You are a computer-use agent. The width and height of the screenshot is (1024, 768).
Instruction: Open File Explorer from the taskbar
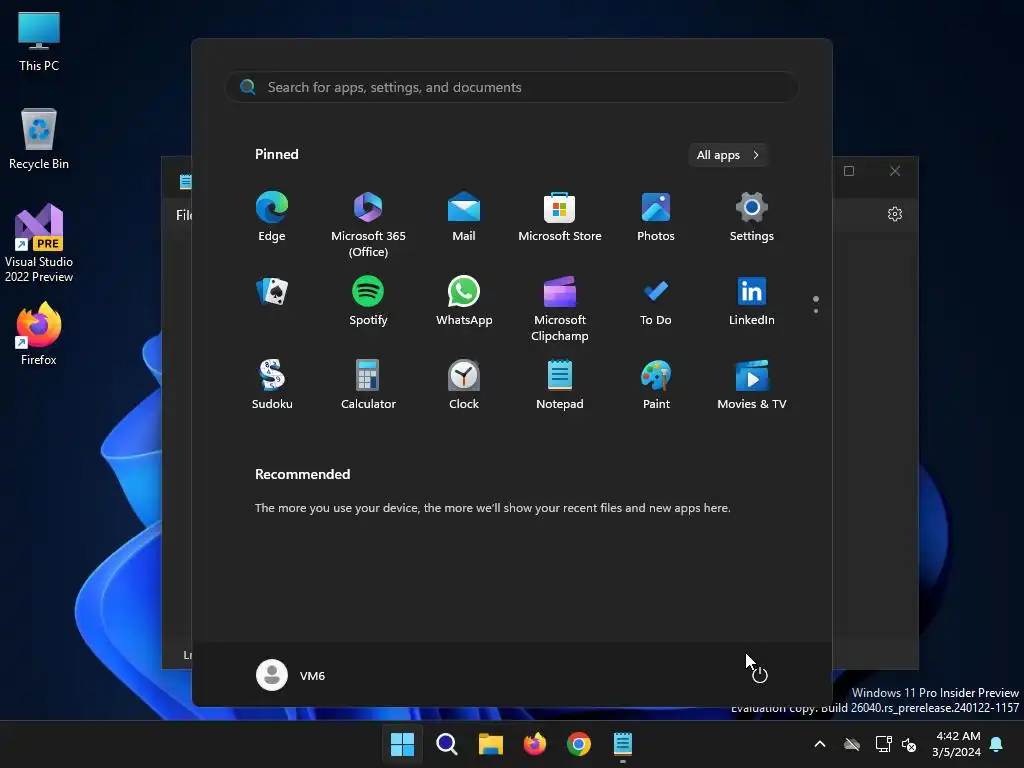(490, 744)
